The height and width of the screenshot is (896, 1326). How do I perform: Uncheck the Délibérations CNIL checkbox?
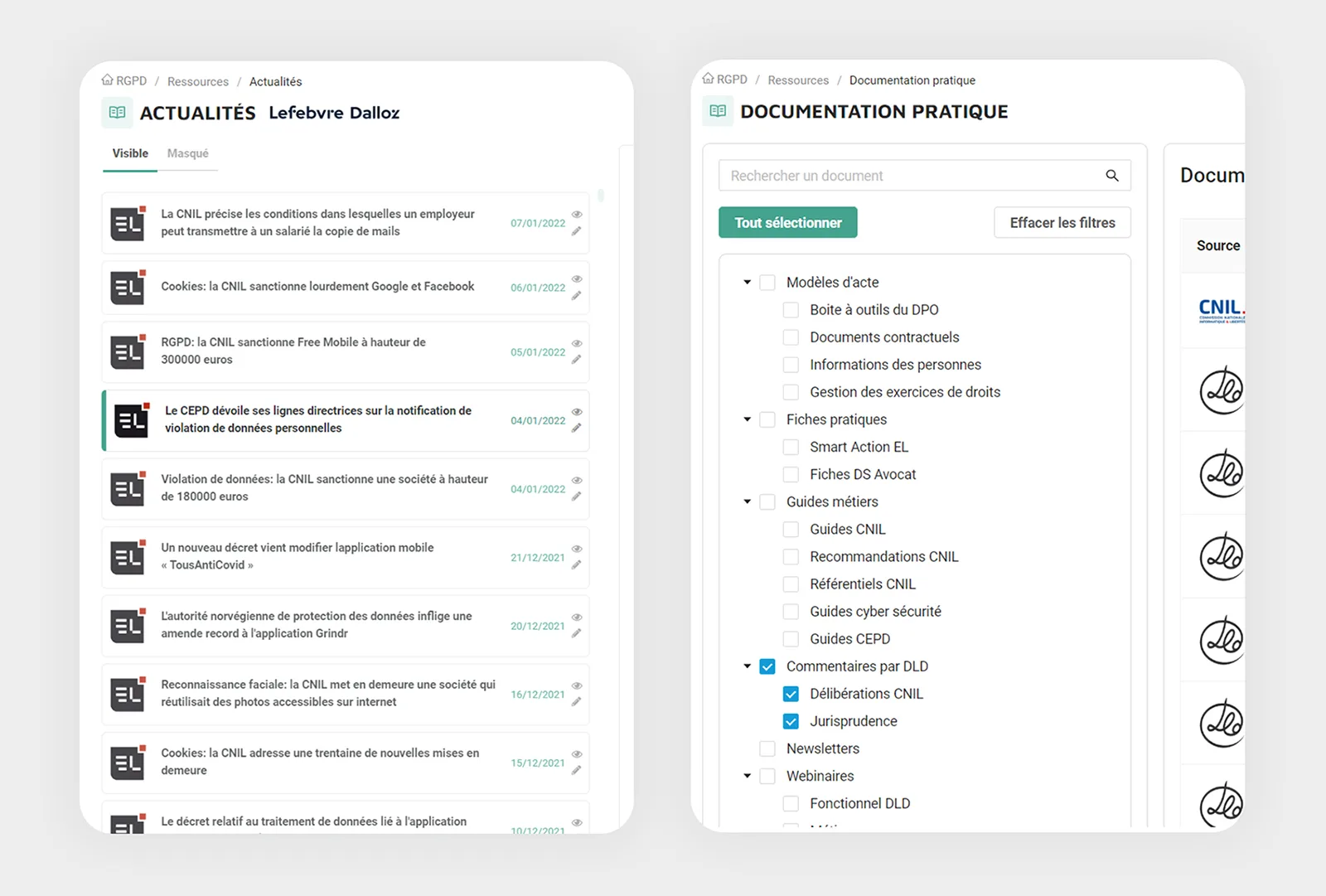pyautogui.click(x=791, y=694)
